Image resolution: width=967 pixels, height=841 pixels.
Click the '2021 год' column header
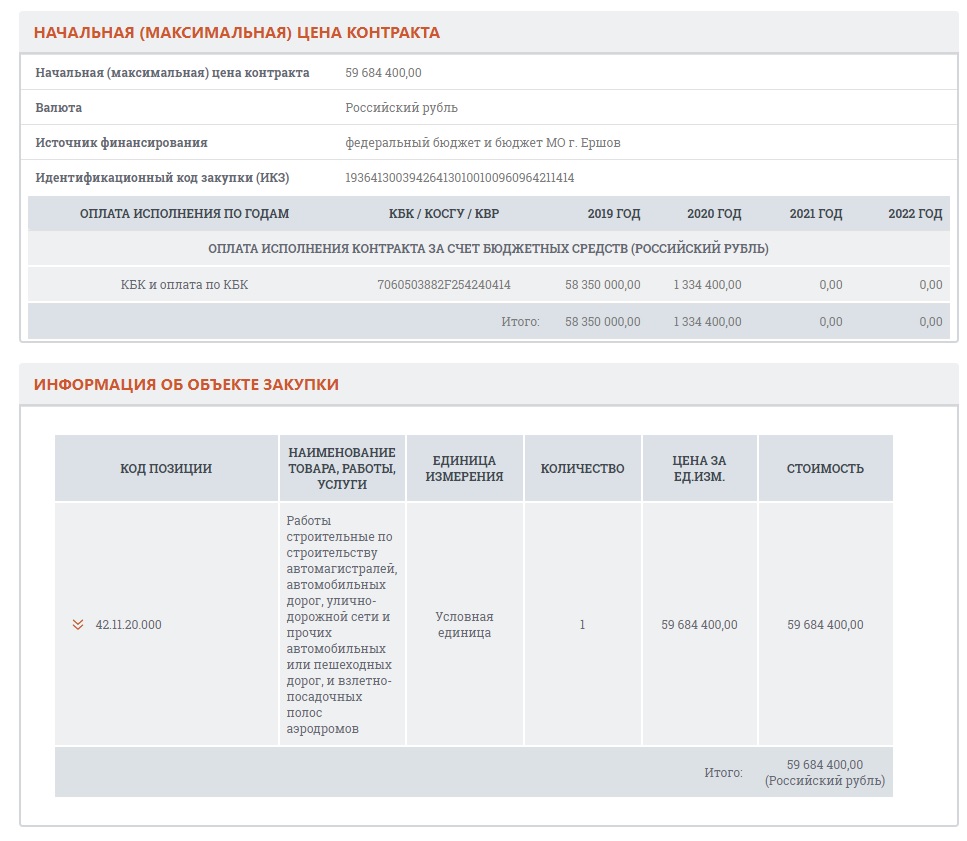coord(815,214)
